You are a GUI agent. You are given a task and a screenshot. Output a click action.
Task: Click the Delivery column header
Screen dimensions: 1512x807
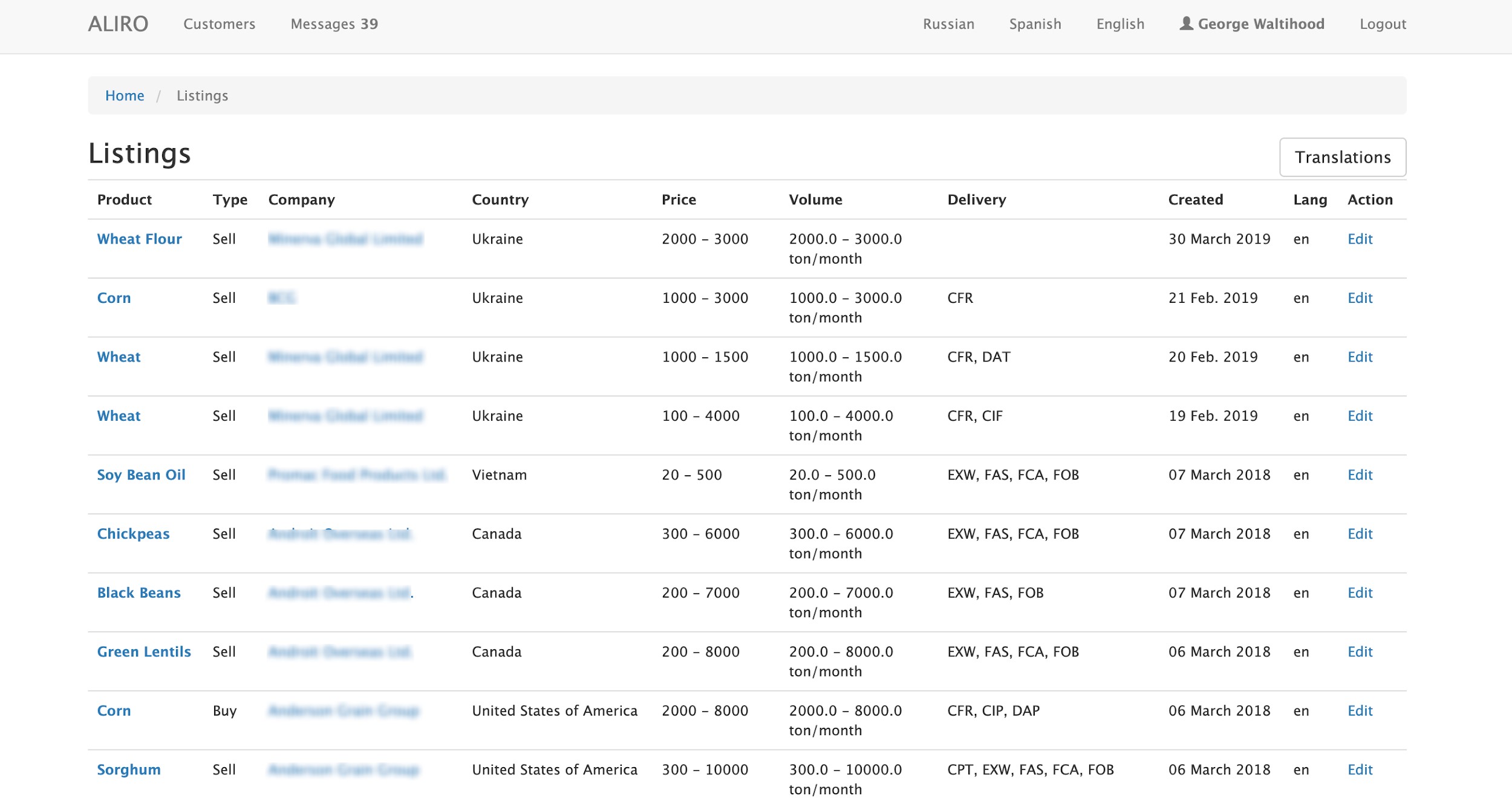pos(977,199)
